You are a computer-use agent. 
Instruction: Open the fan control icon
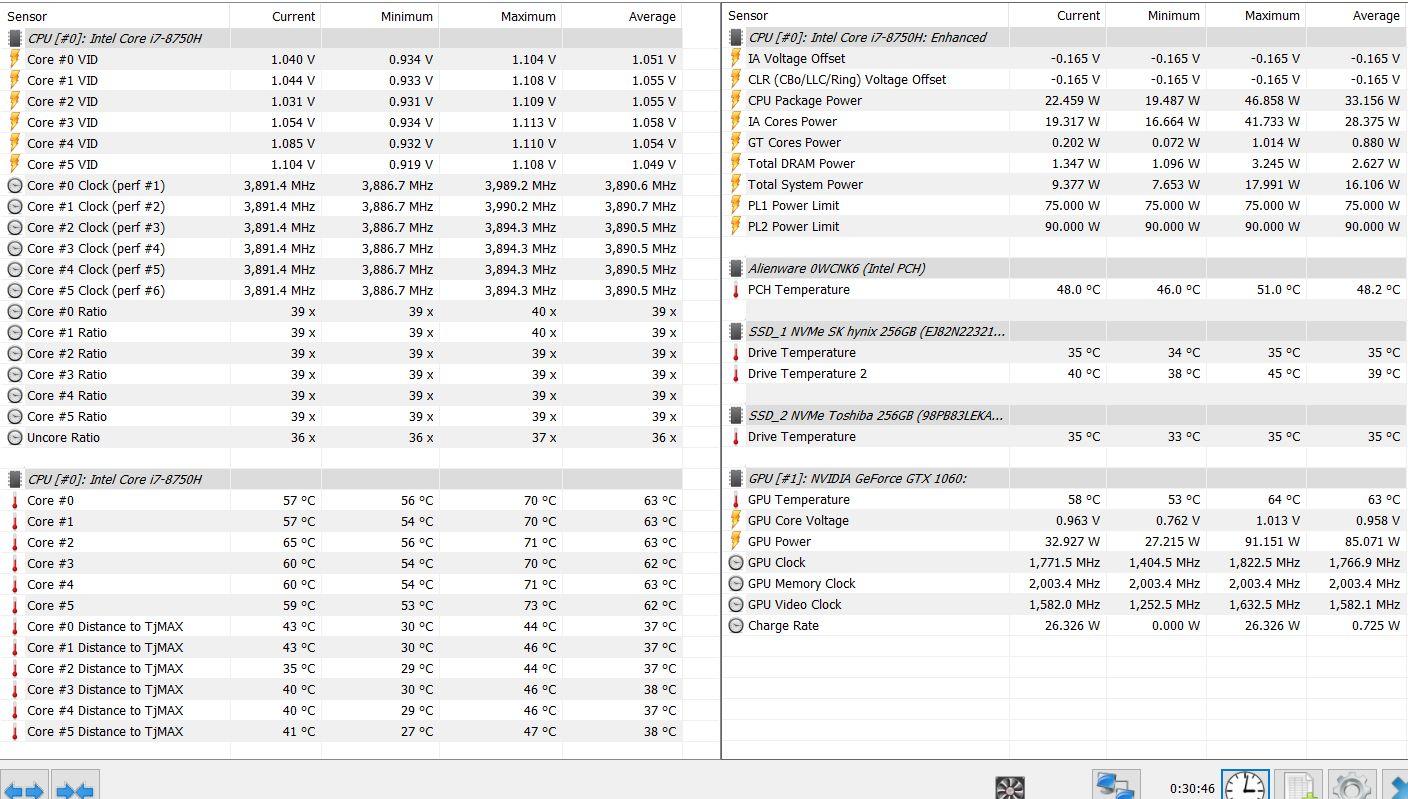(1010, 787)
